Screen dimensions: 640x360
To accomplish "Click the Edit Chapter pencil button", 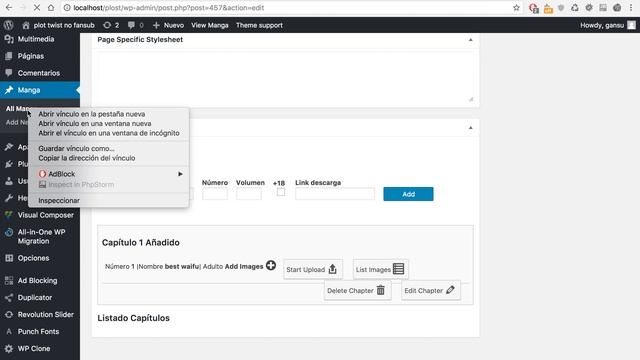I will click(x=431, y=291).
